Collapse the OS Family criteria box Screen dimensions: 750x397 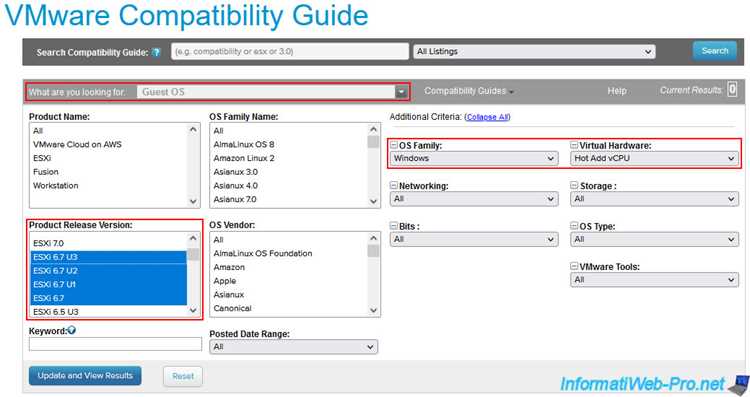click(394, 145)
